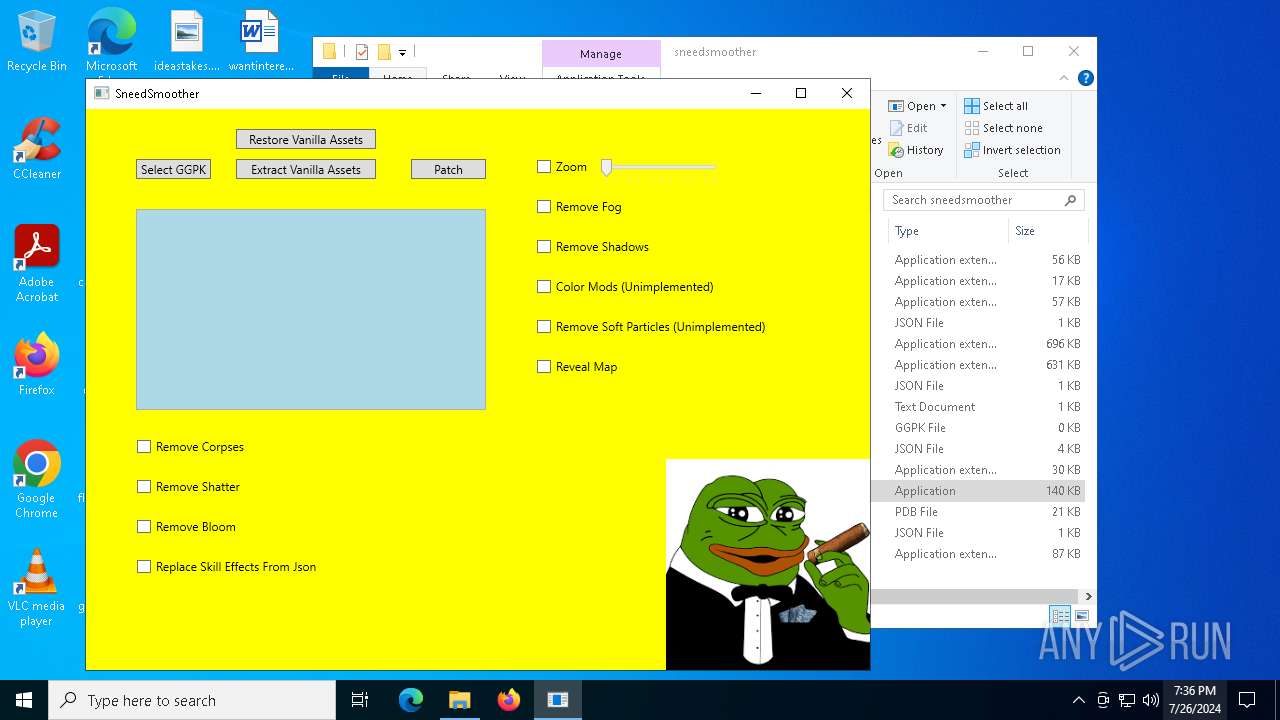
Task: Open the Customize Quick Access Toolbar dropdown
Action: point(402,52)
